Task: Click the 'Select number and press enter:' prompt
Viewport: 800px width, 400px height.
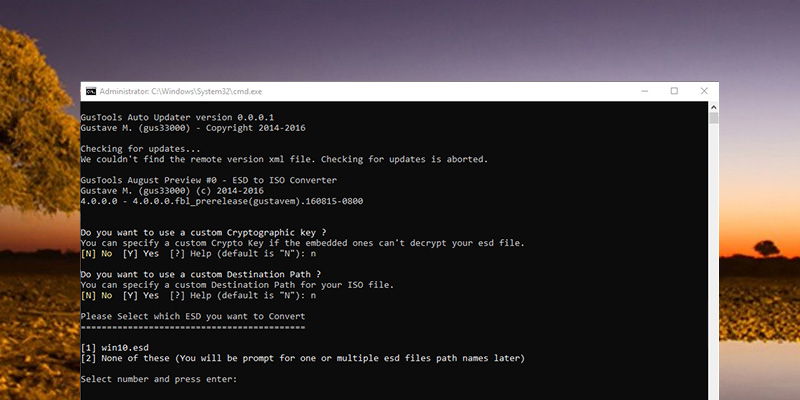Action: coord(159,379)
